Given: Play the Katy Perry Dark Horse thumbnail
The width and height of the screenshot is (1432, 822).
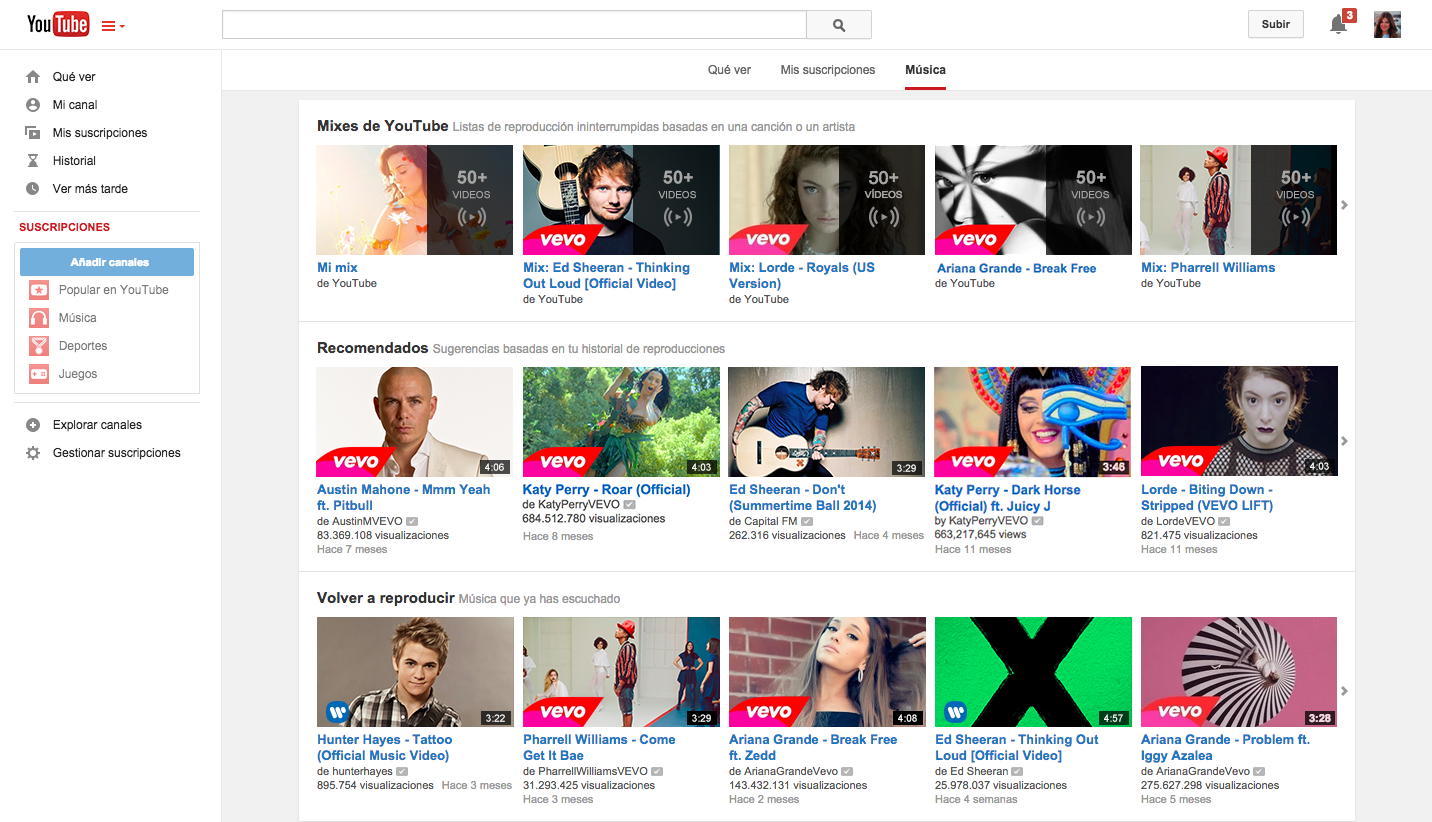Looking at the screenshot, I should [x=1033, y=421].
